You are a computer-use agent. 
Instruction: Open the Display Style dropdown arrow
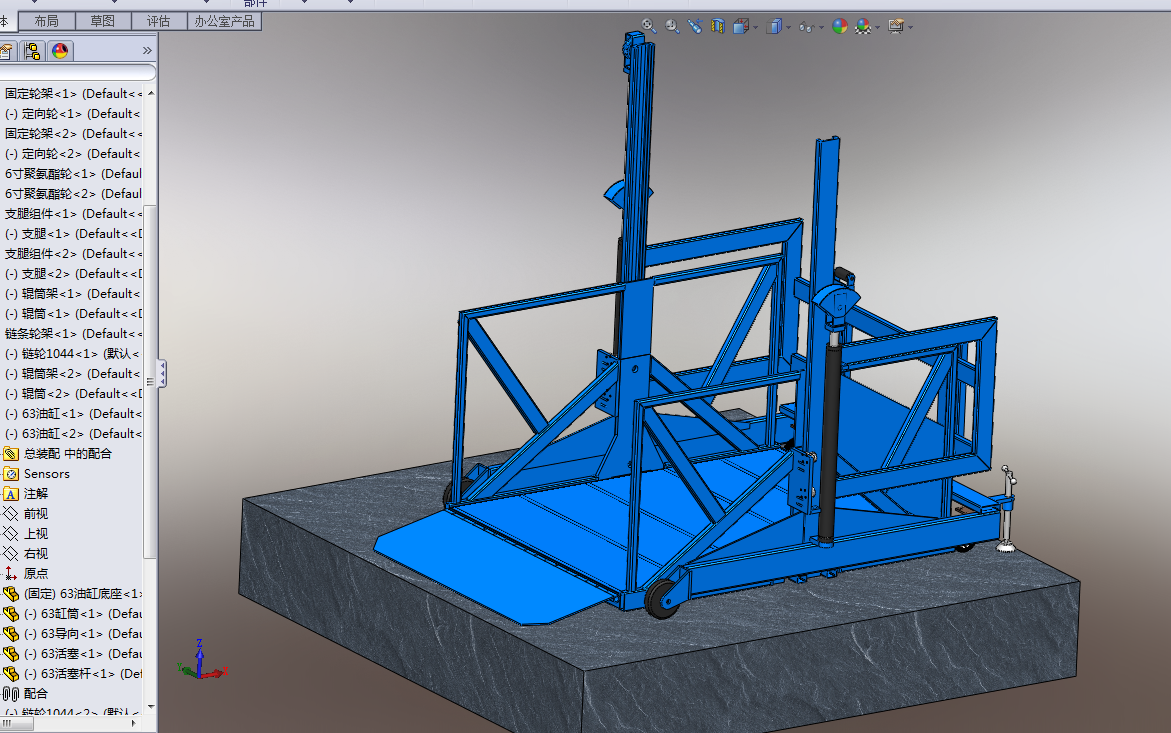coord(789,28)
